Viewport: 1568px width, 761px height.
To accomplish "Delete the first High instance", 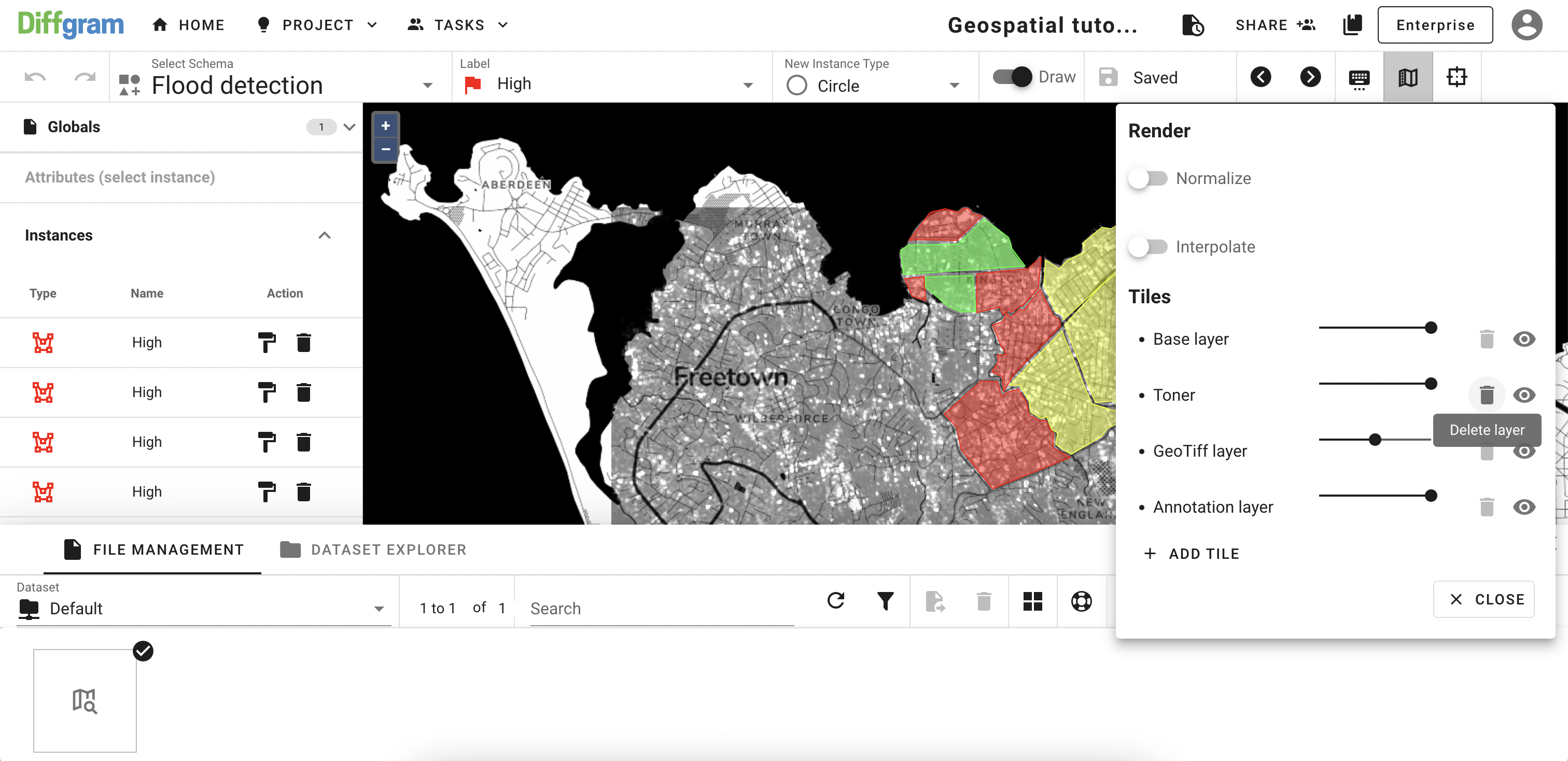I will (x=304, y=343).
